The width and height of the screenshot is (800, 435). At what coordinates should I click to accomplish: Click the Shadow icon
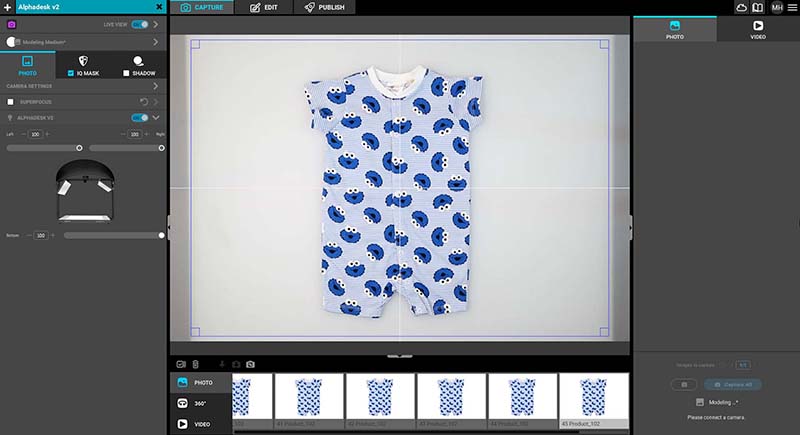click(138, 61)
